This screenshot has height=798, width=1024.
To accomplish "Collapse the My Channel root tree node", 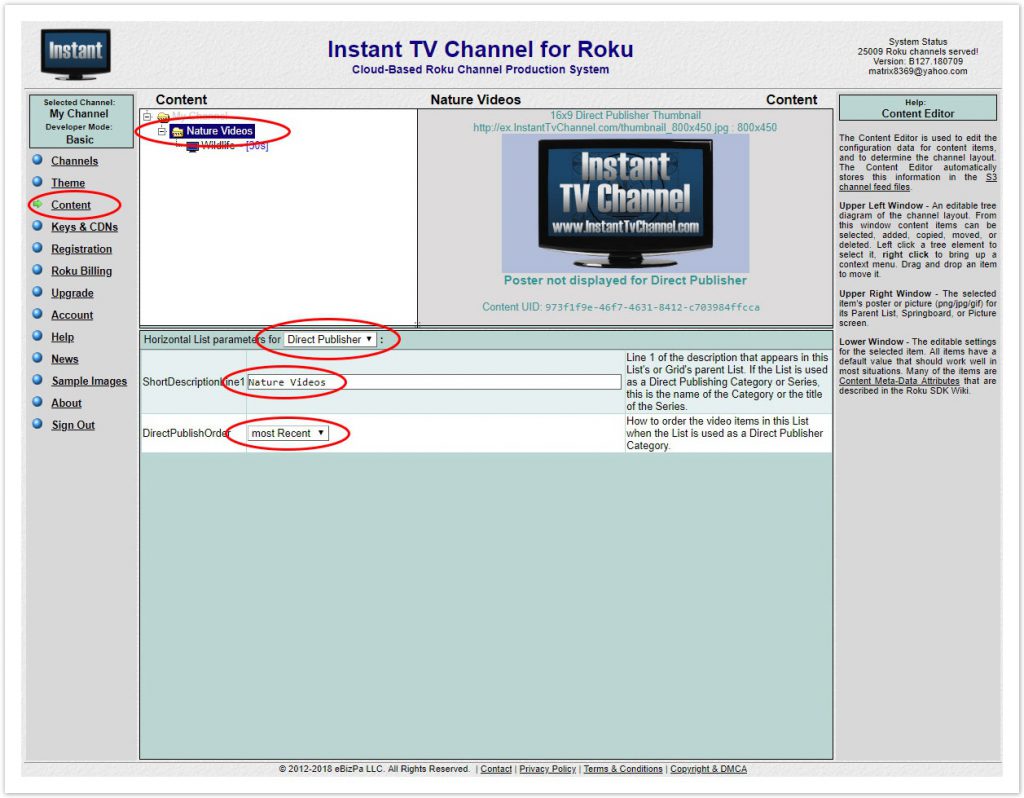I will [x=147, y=117].
